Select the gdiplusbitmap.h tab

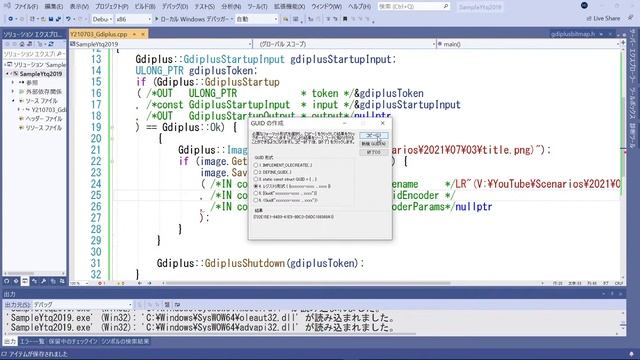point(573,34)
